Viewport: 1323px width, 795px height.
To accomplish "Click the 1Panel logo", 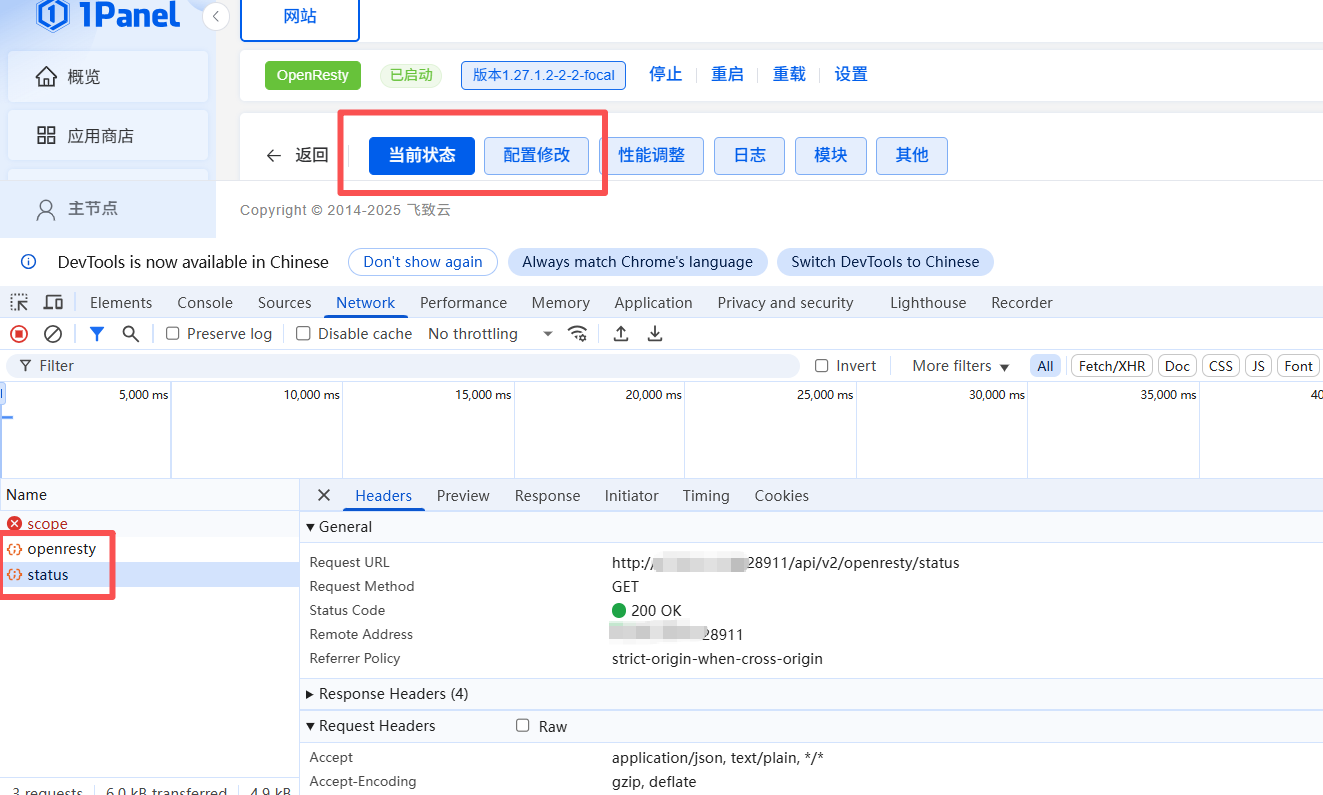I will tap(108, 15).
